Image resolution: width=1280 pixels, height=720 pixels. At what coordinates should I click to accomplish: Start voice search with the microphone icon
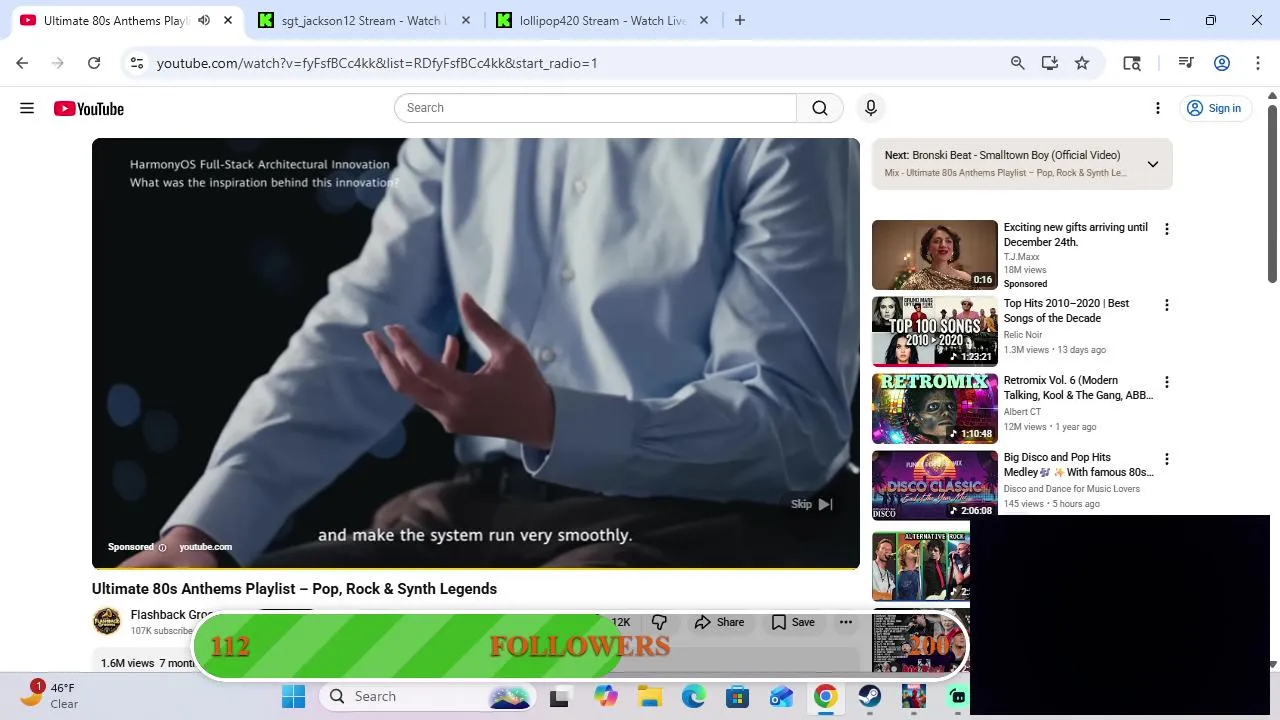pos(871,108)
